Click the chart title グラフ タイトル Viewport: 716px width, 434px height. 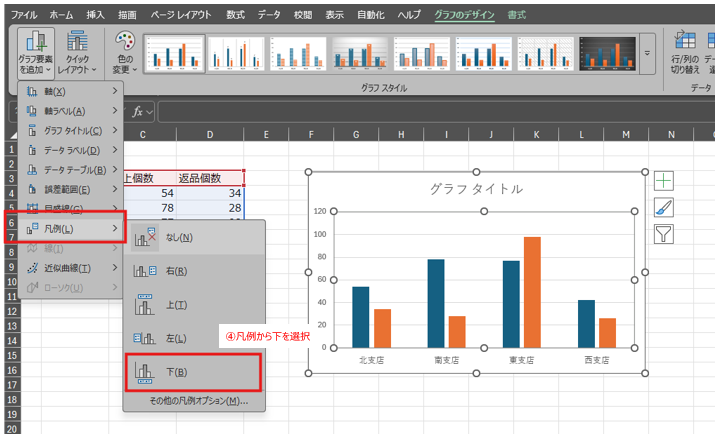pos(476,188)
